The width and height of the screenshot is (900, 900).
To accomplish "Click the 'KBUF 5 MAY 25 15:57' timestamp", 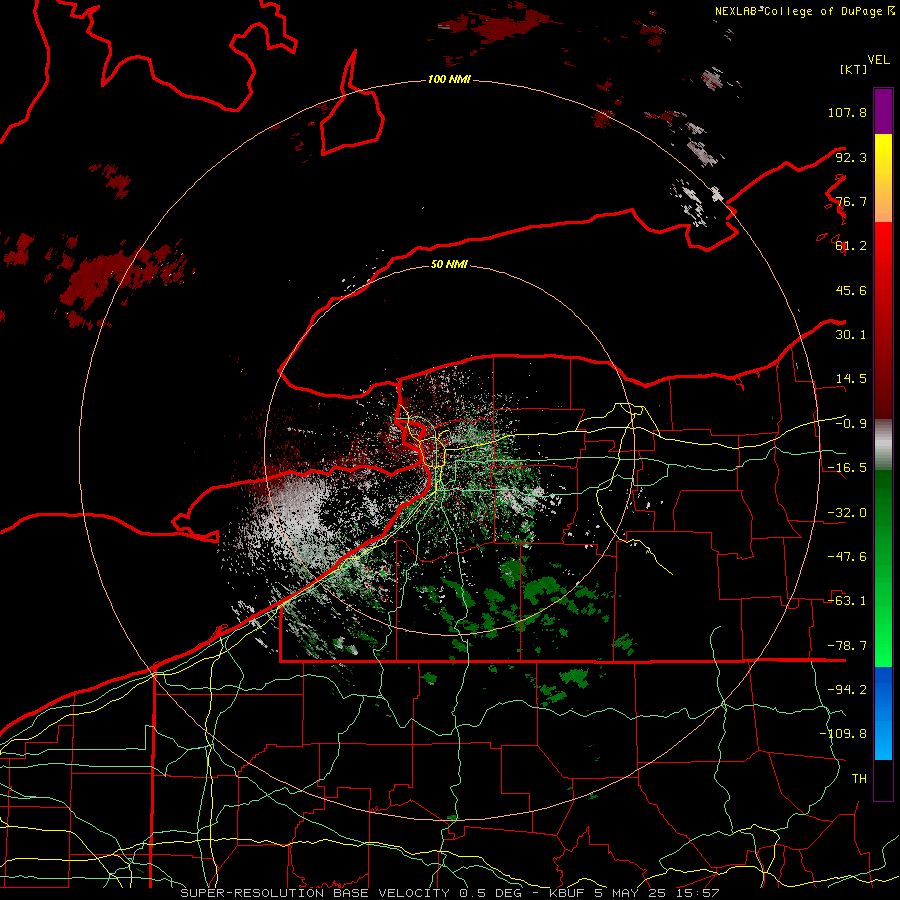I will click(x=634, y=893).
